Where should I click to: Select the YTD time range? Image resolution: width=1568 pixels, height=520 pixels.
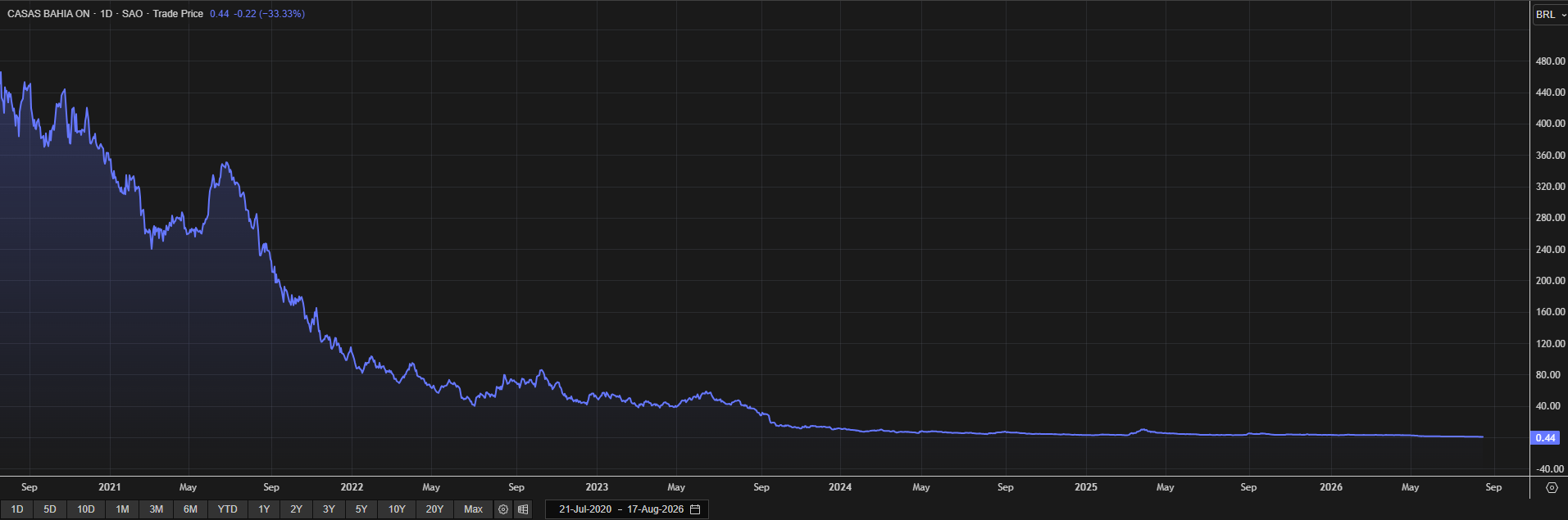tap(227, 509)
